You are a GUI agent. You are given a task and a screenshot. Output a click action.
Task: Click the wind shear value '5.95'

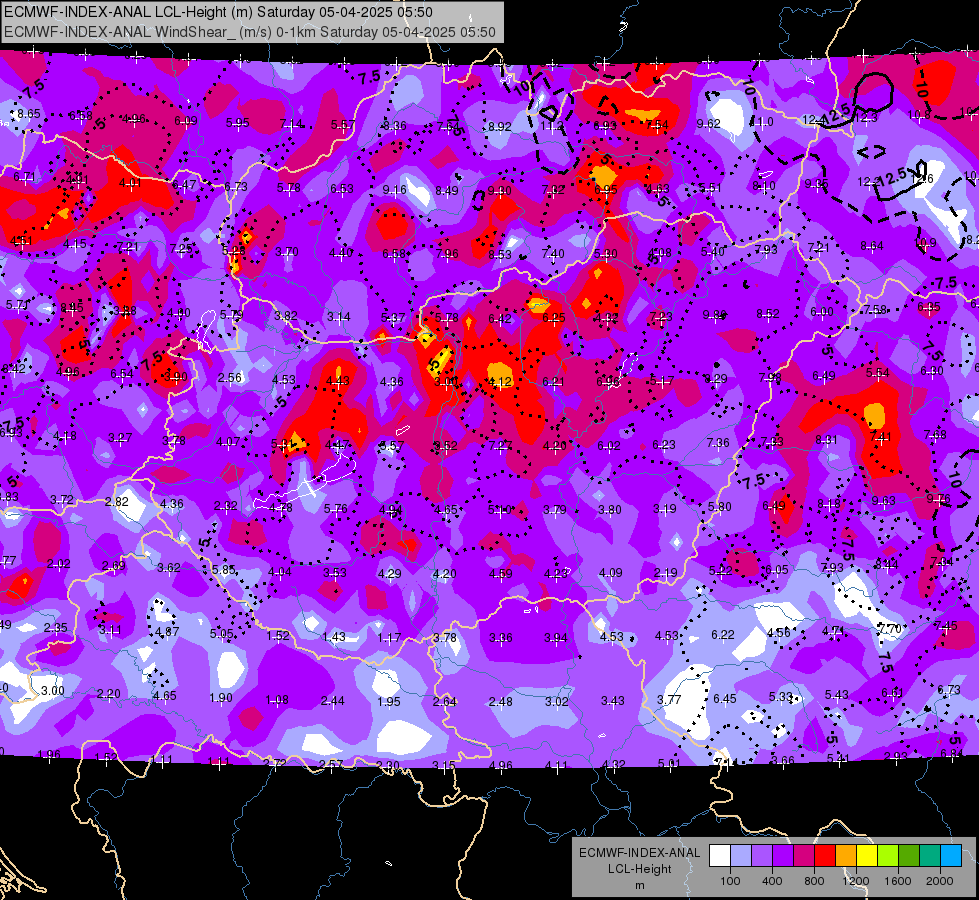point(237,123)
